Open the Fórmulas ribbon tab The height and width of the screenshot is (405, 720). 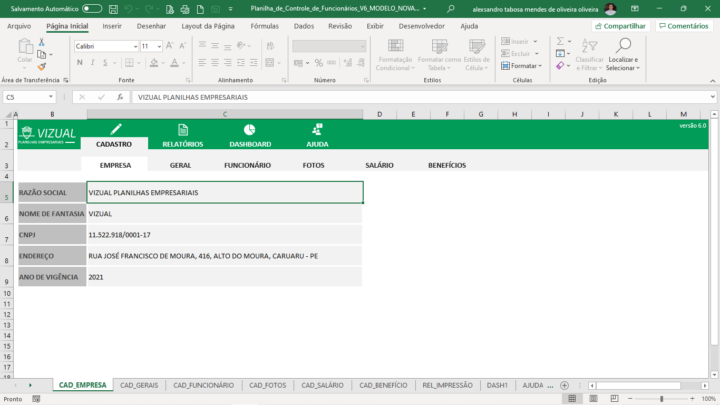(x=264, y=26)
